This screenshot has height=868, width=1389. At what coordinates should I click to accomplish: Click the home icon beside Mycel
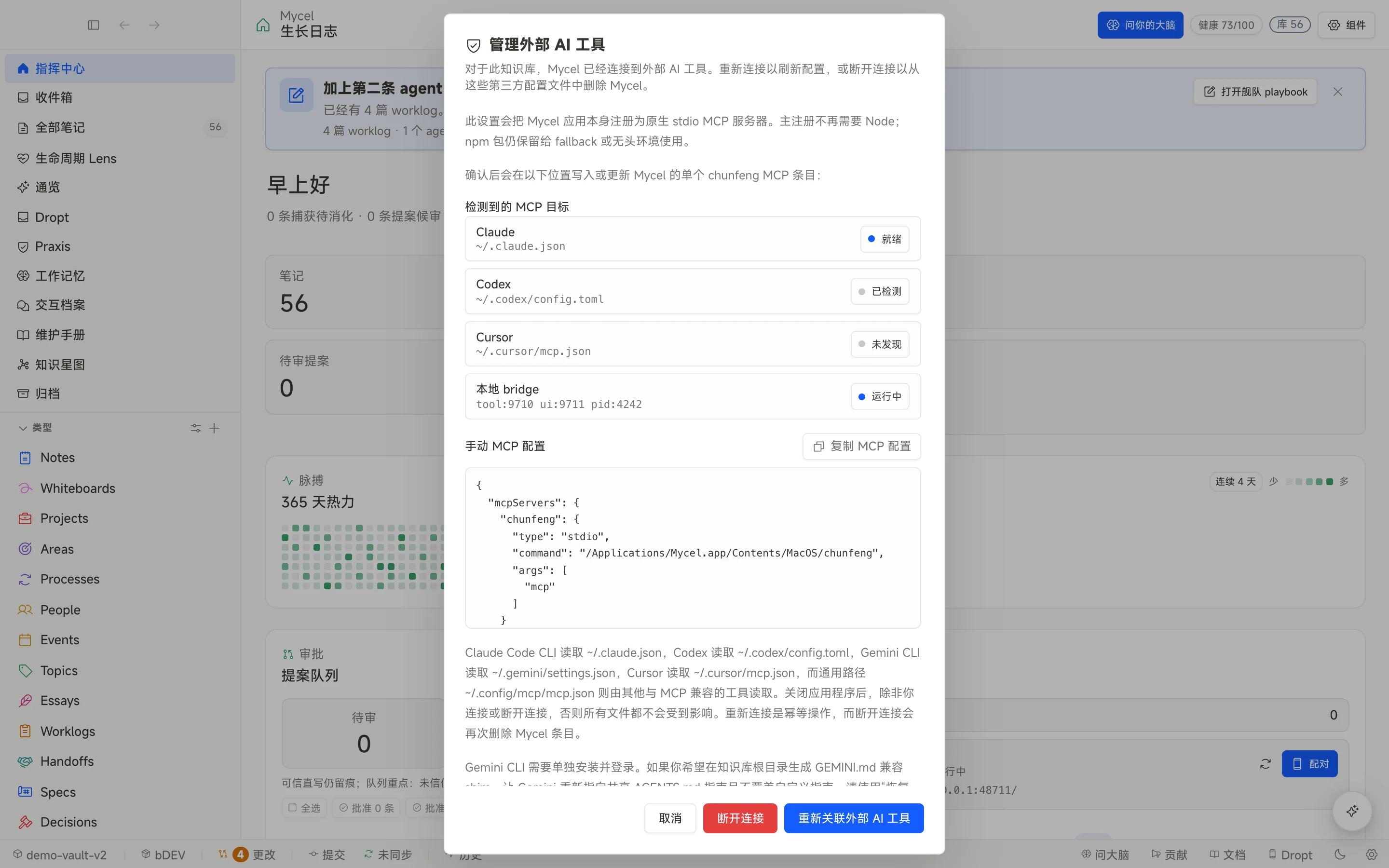pos(263,25)
